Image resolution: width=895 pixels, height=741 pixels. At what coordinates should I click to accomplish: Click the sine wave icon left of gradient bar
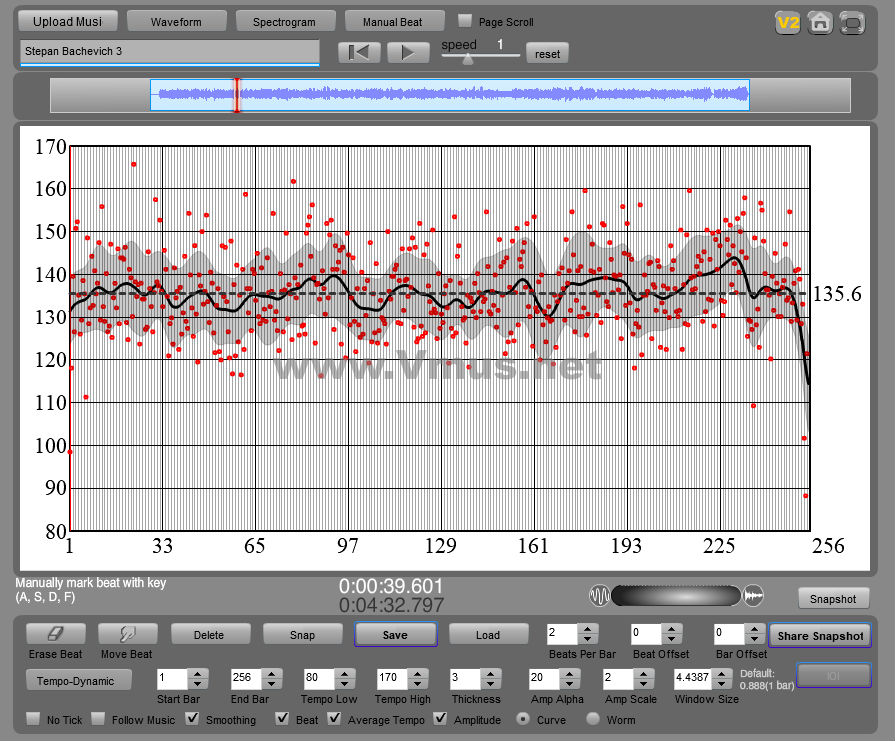click(x=599, y=596)
